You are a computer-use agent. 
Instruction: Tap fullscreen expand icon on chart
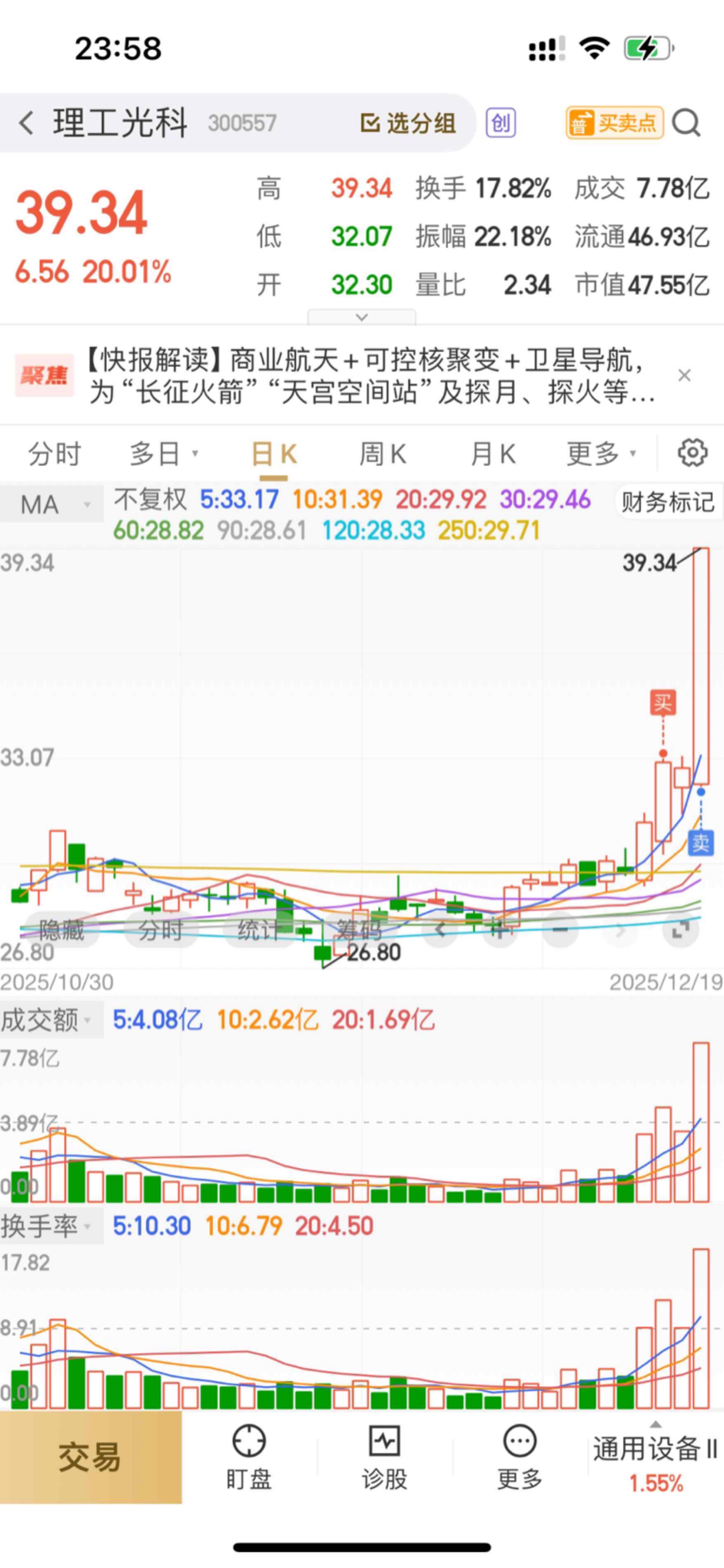[x=680, y=929]
